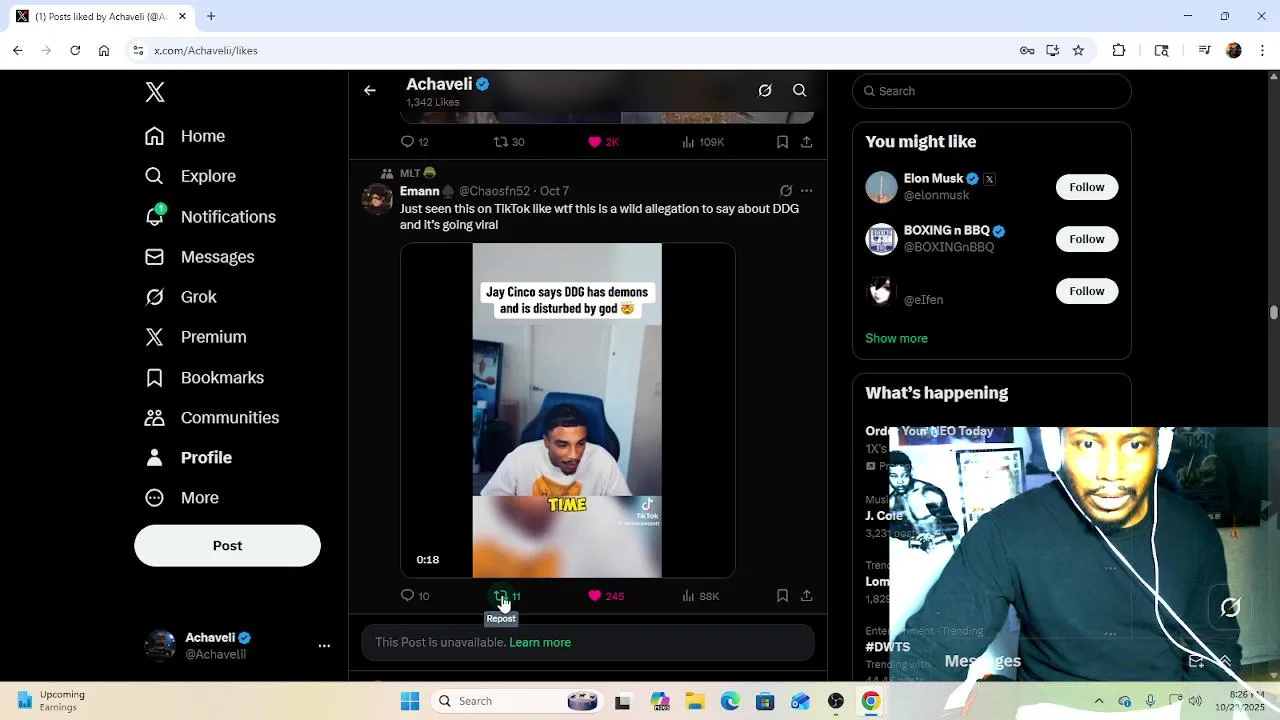This screenshot has width=1280, height=720.
Task: Click the X search input field
Action: tap(992, 91)
